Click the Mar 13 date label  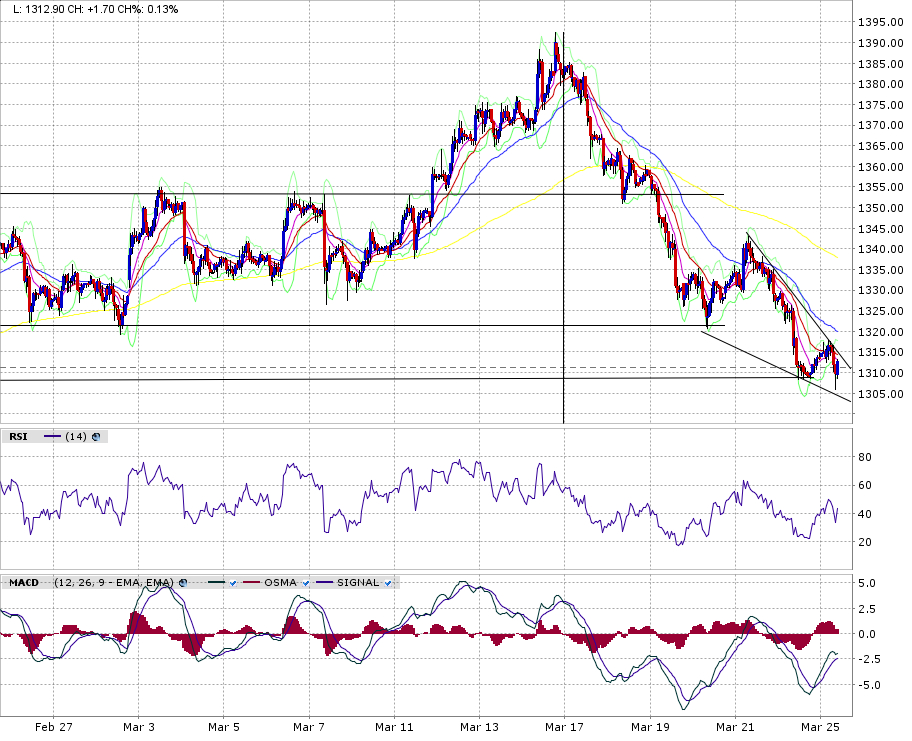[x=479, y=727]
